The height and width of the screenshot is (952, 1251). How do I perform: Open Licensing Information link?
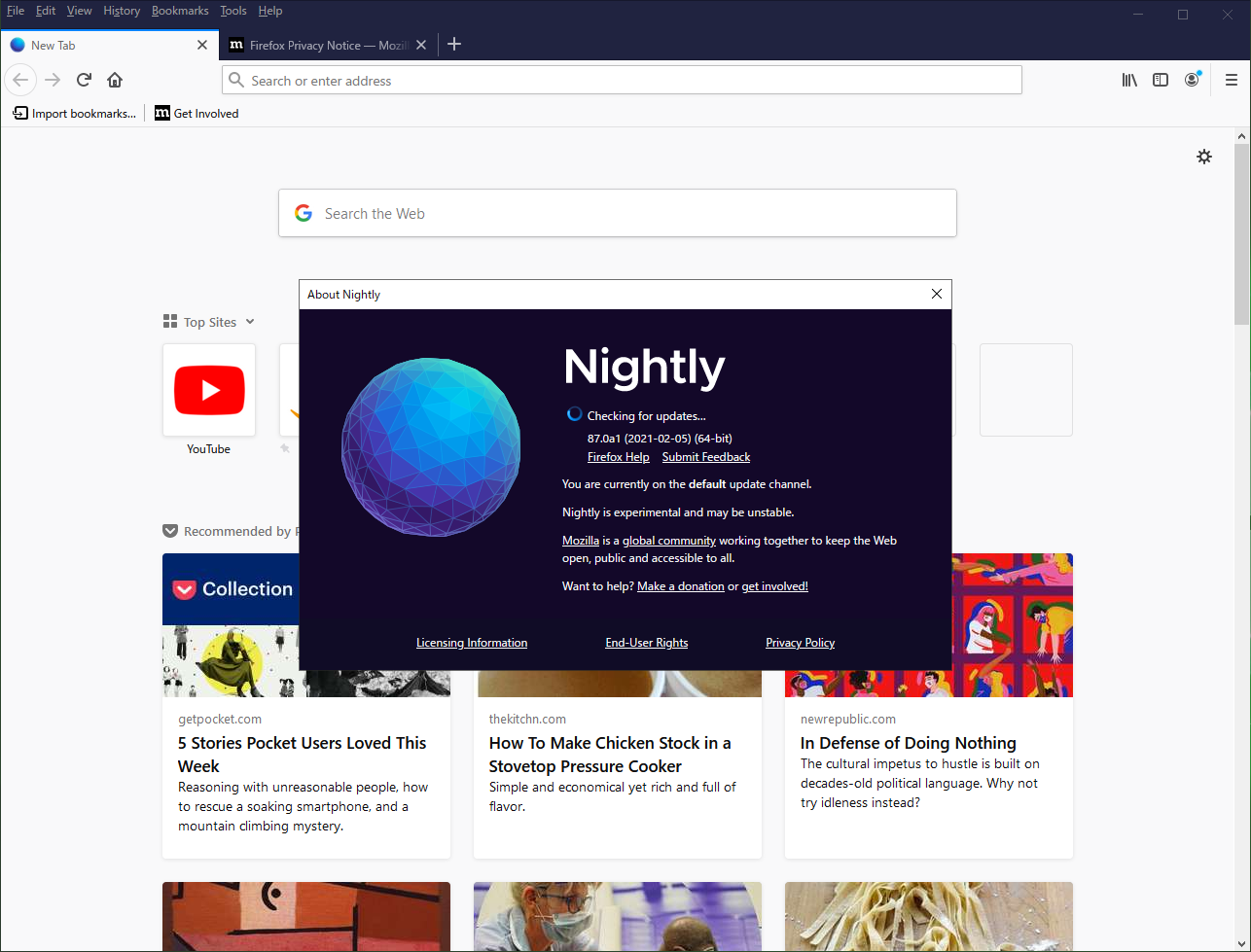(472, 643)
